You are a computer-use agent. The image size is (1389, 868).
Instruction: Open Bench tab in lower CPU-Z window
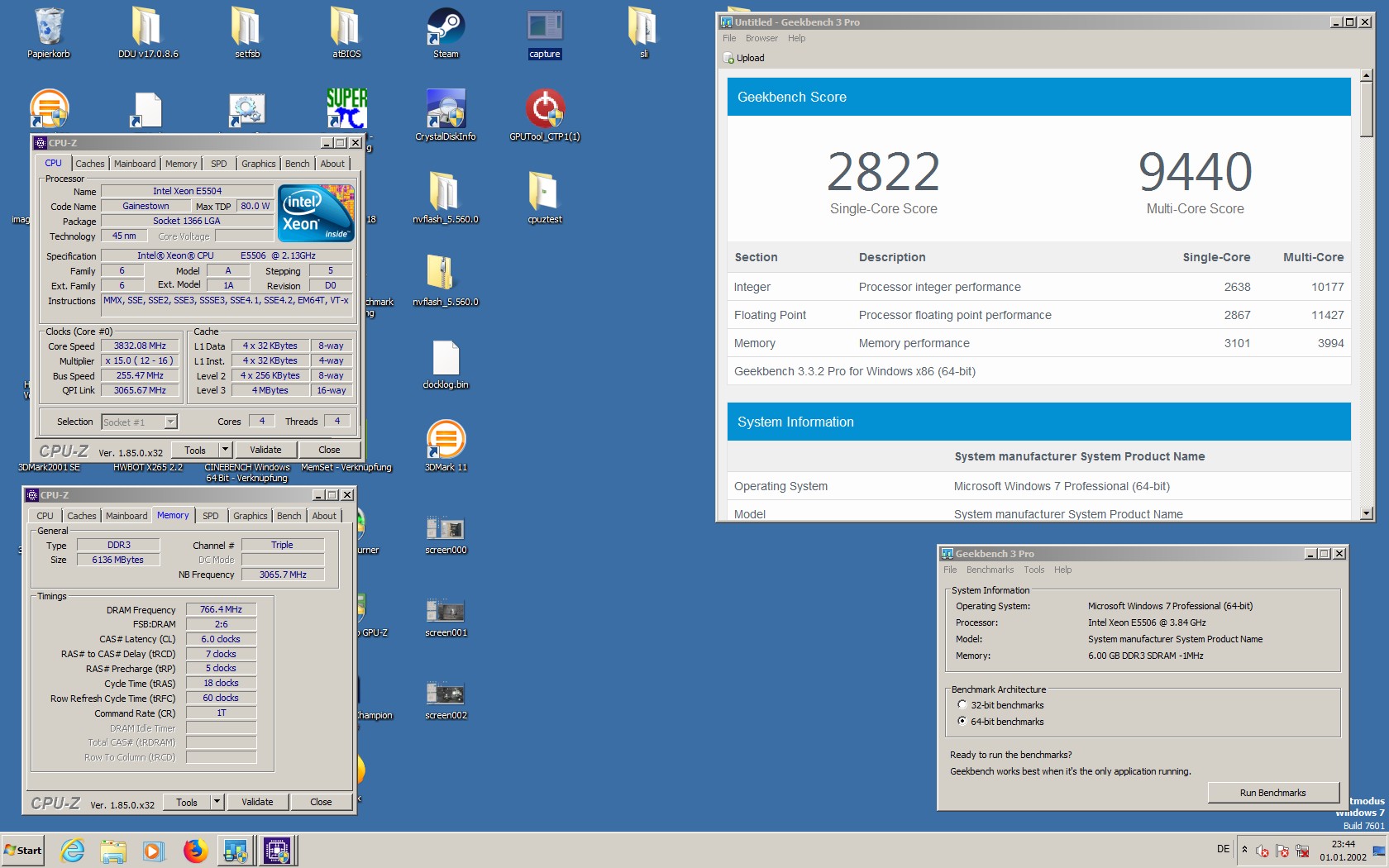(289, 516)
